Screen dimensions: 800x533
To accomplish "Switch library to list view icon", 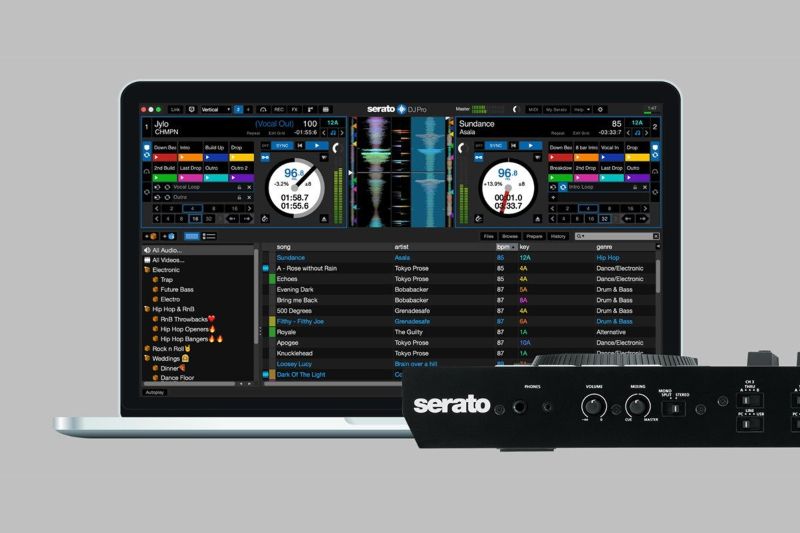I will [x=209, y=236].
